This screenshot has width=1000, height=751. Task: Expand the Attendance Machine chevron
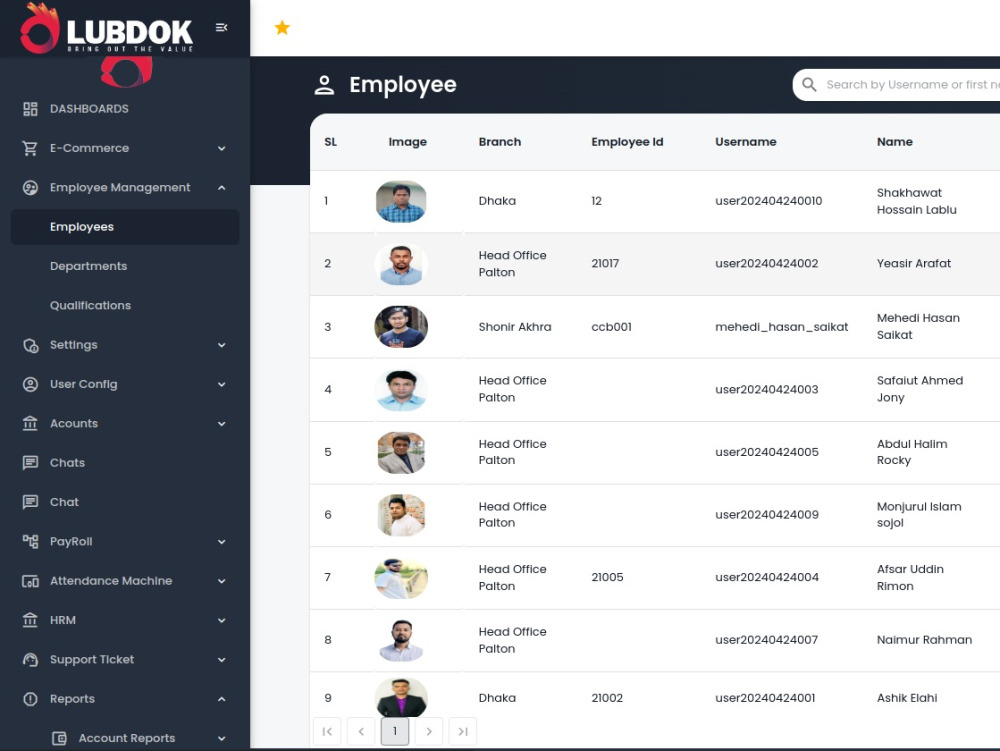(x=221, y=581)
